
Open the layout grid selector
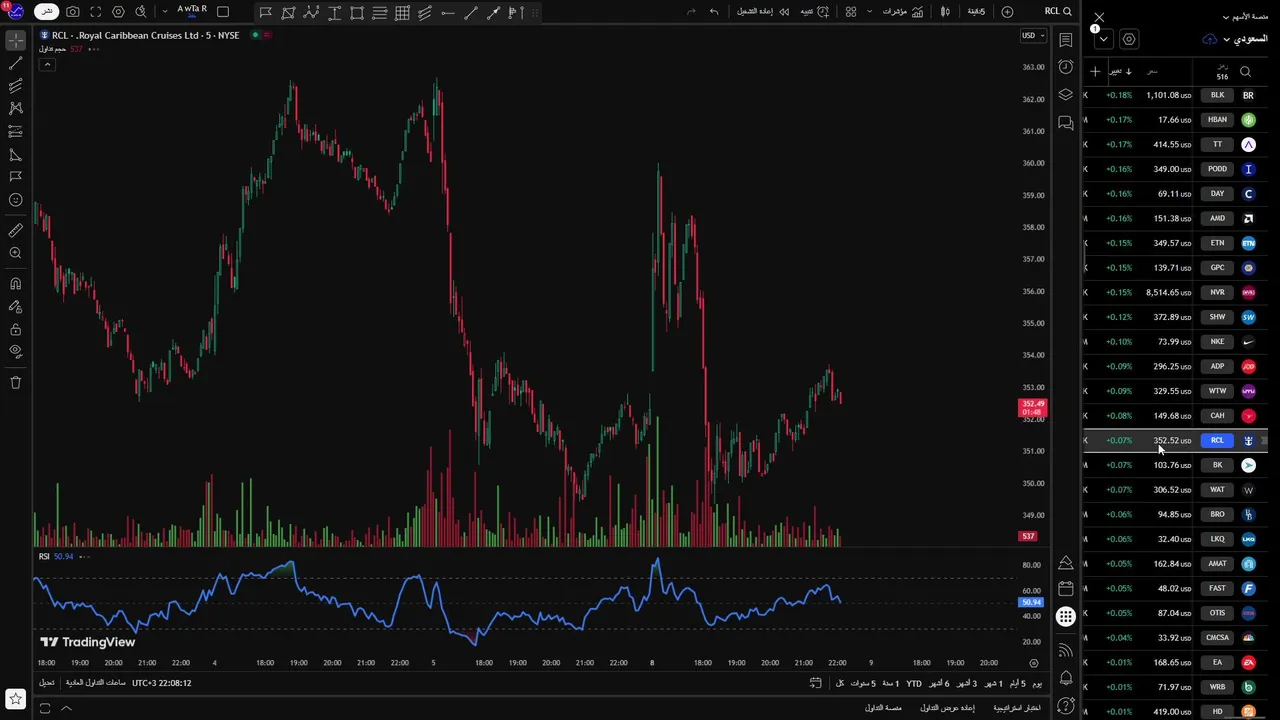pyautogui.click(x=851, y=12)
